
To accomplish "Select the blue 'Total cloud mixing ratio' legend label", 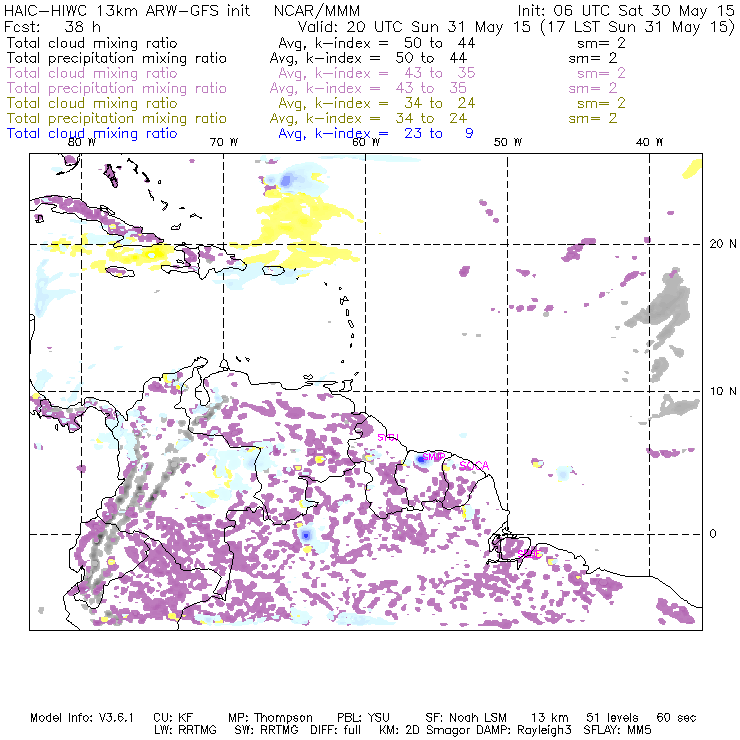I will coord(92,134).
